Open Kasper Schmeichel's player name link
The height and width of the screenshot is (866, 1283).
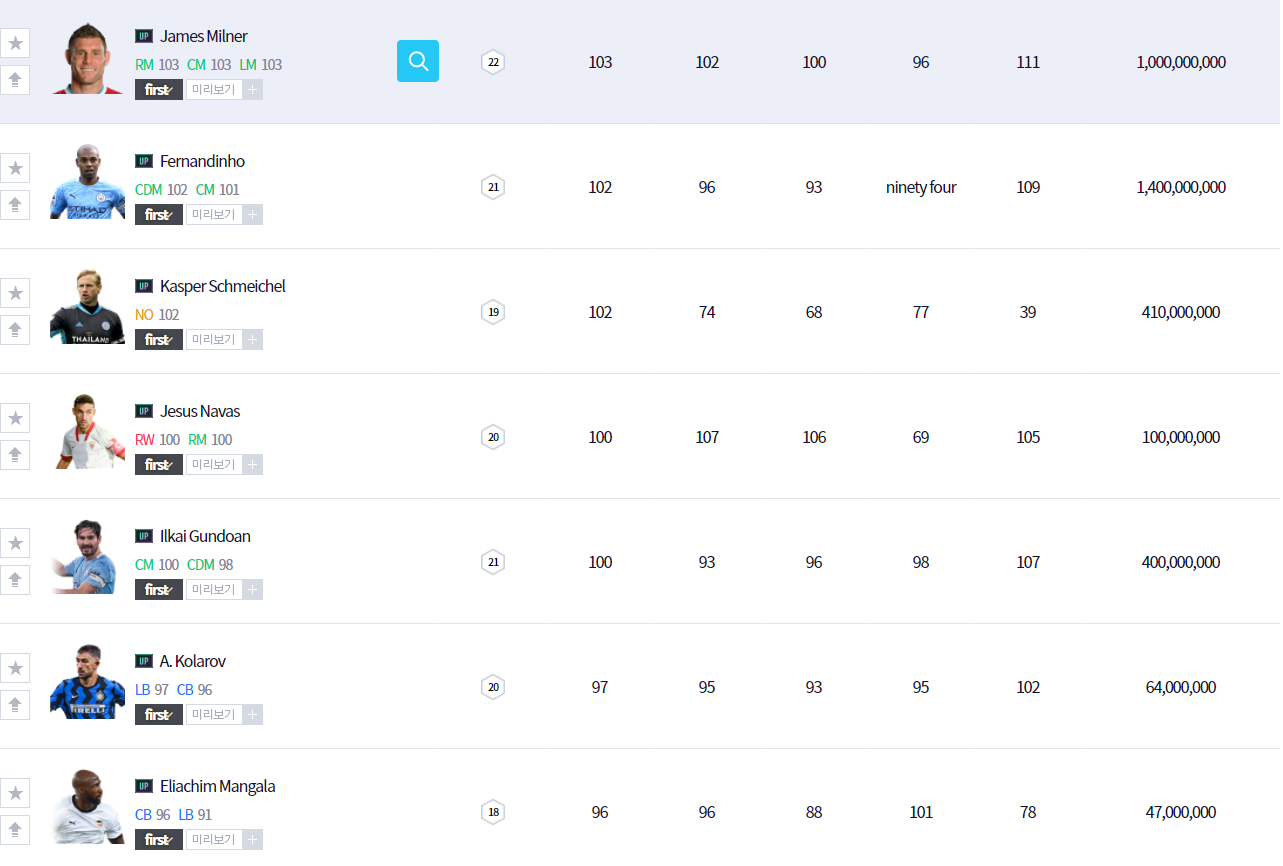(222, 286)
